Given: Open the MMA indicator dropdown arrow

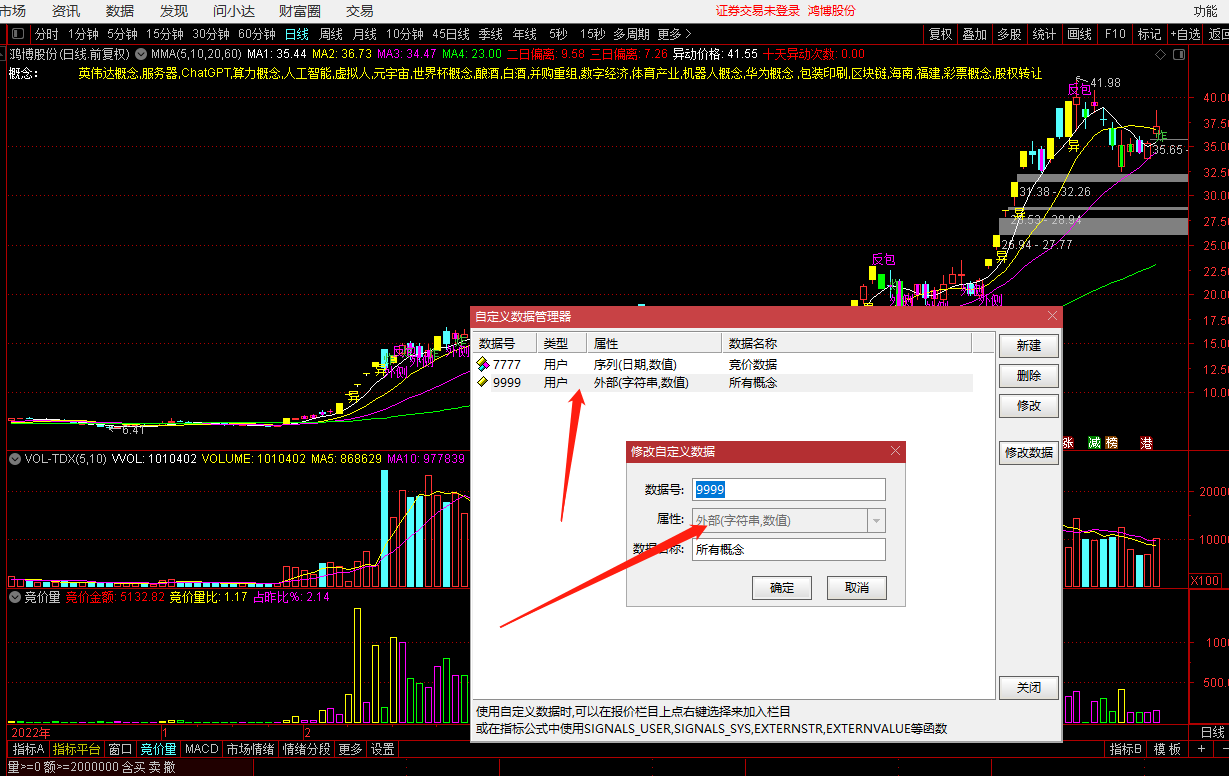Looking at the screenshot, I should point(140,53).
